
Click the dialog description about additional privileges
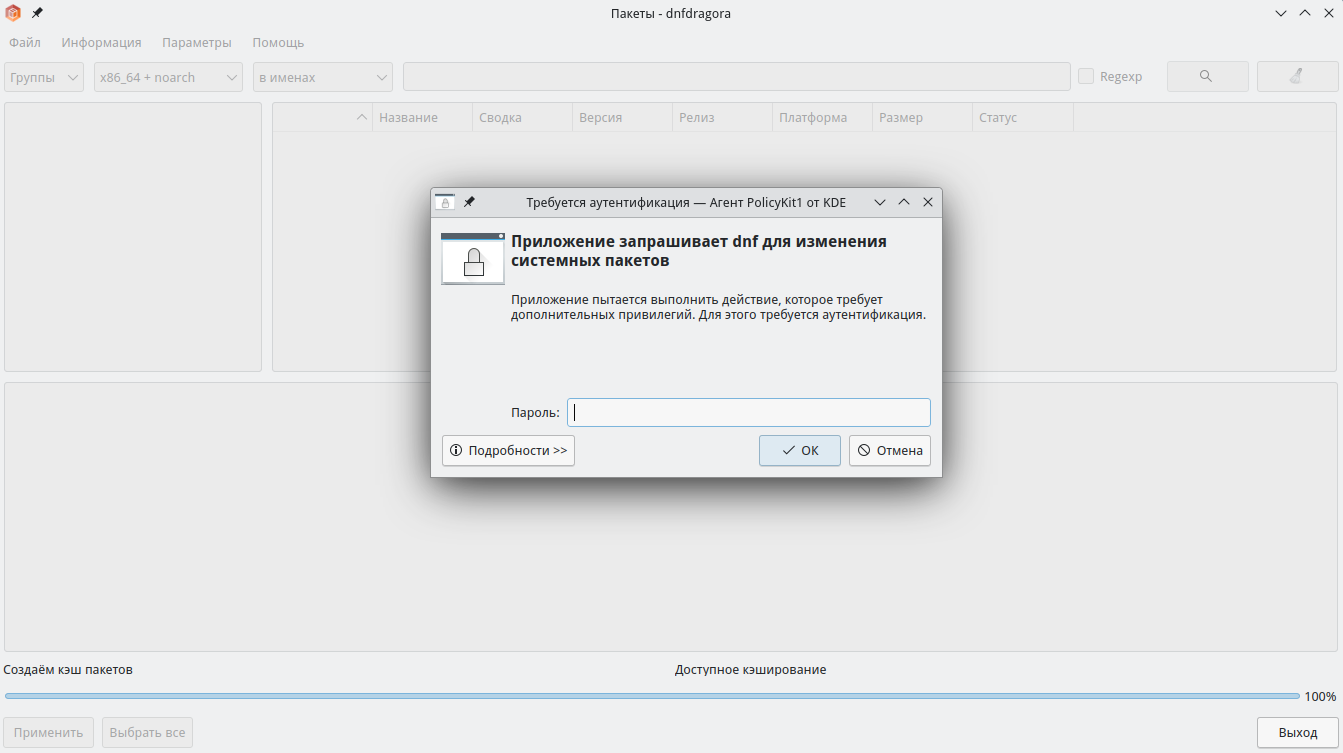coord(718,307)
